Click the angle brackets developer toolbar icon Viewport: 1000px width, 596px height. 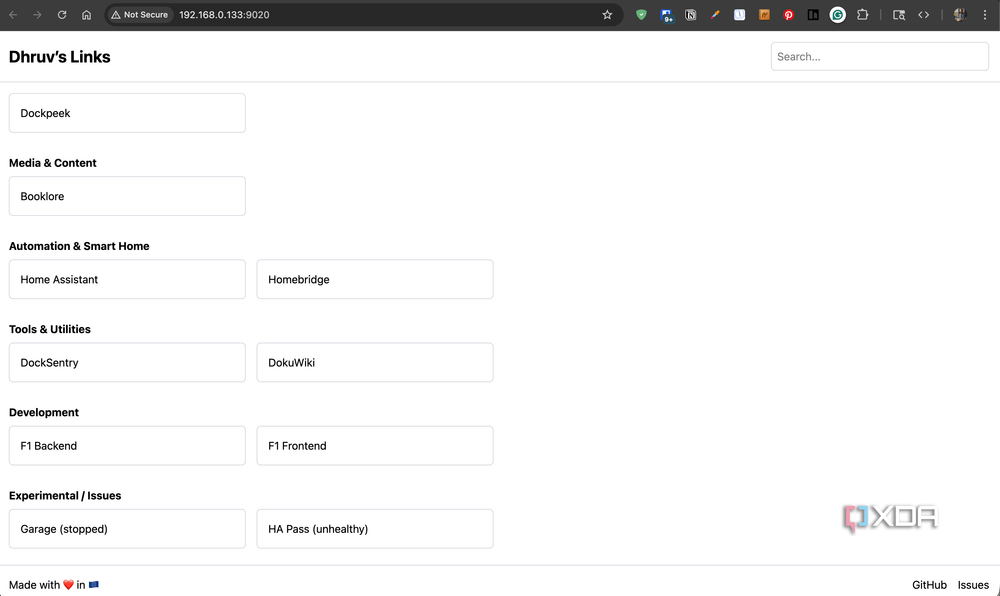923,15
